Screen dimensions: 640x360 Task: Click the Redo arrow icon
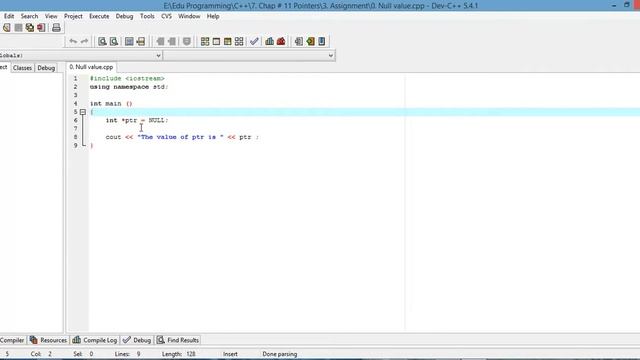tap(84, 41)
